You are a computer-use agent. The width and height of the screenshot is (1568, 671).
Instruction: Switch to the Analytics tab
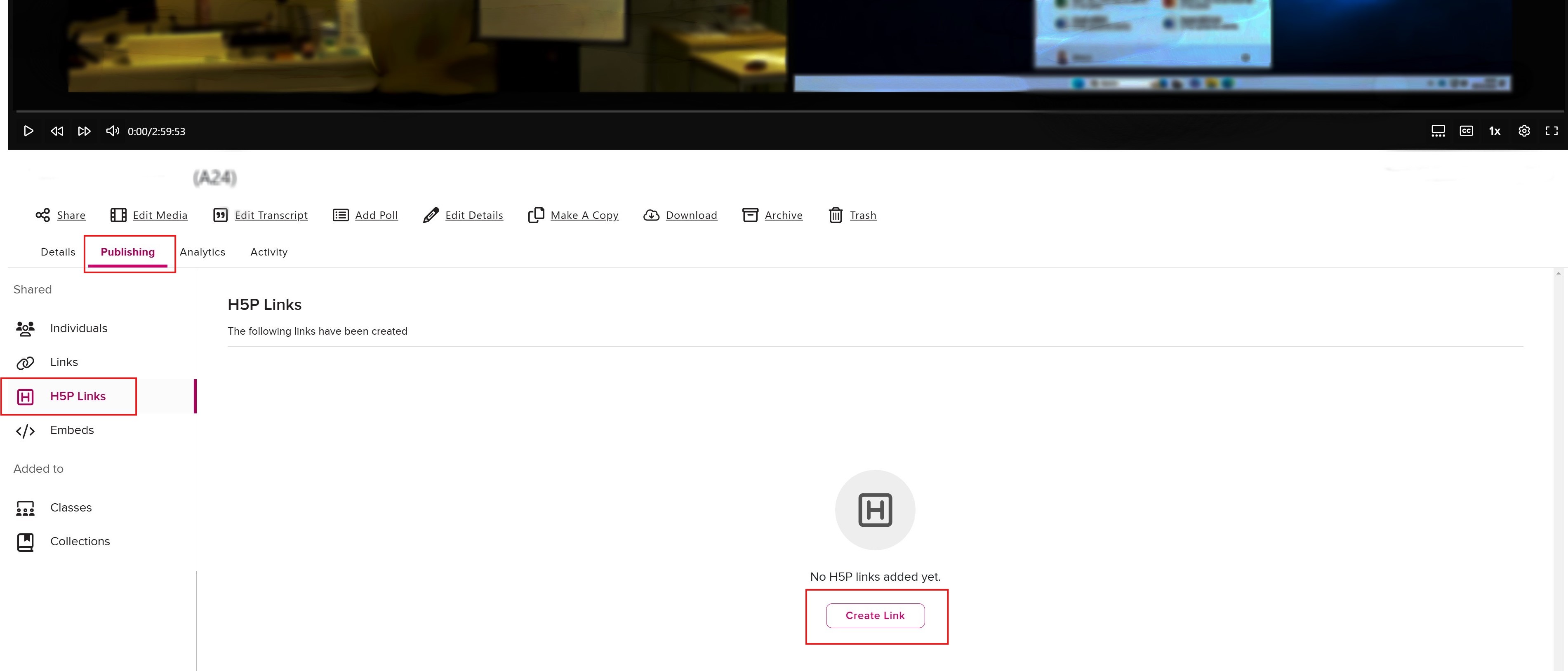(202, 252)
